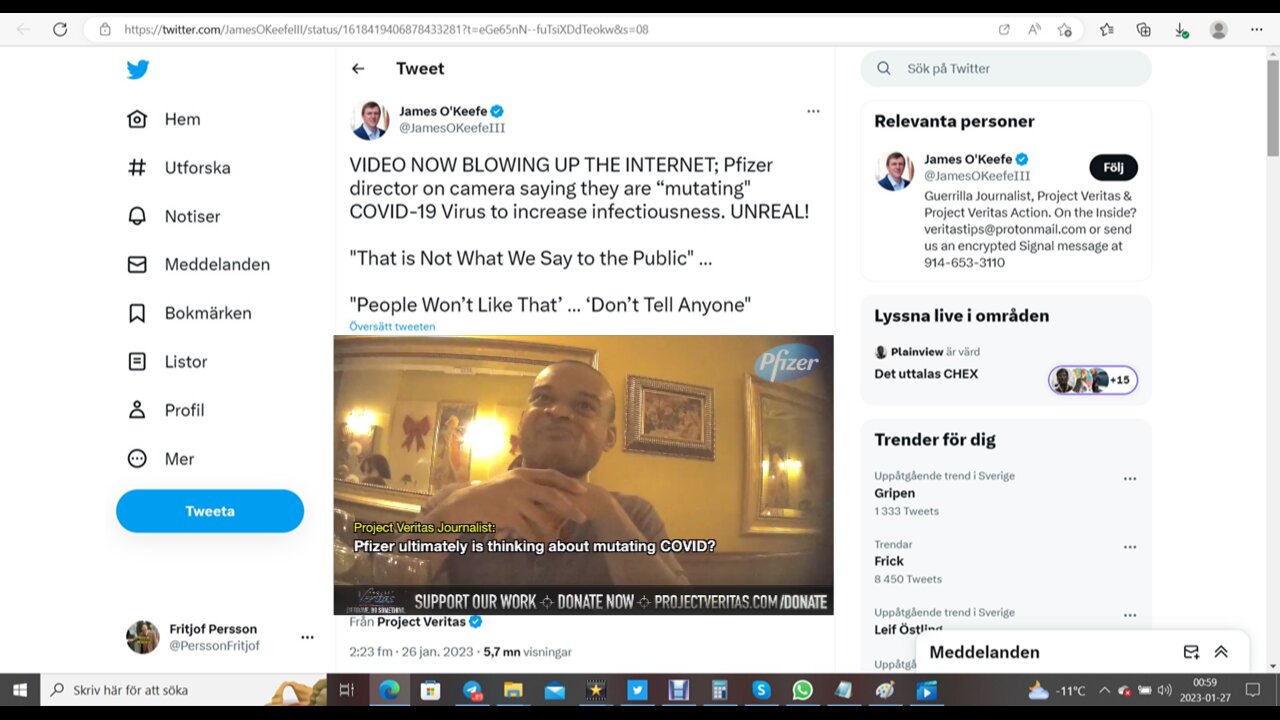Click the search magnifier icon
The image size is (1280, 720).
coord(884,69)
